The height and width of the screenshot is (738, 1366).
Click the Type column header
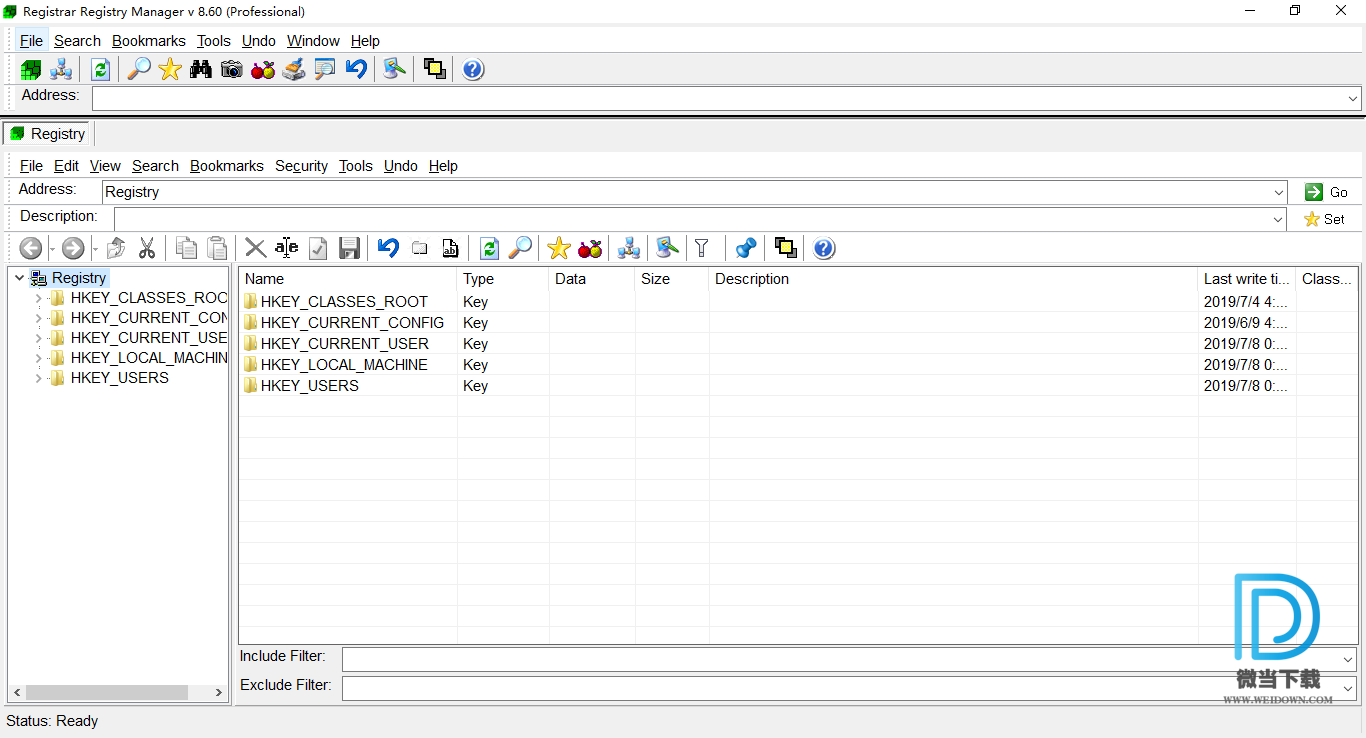coord(503,279)
